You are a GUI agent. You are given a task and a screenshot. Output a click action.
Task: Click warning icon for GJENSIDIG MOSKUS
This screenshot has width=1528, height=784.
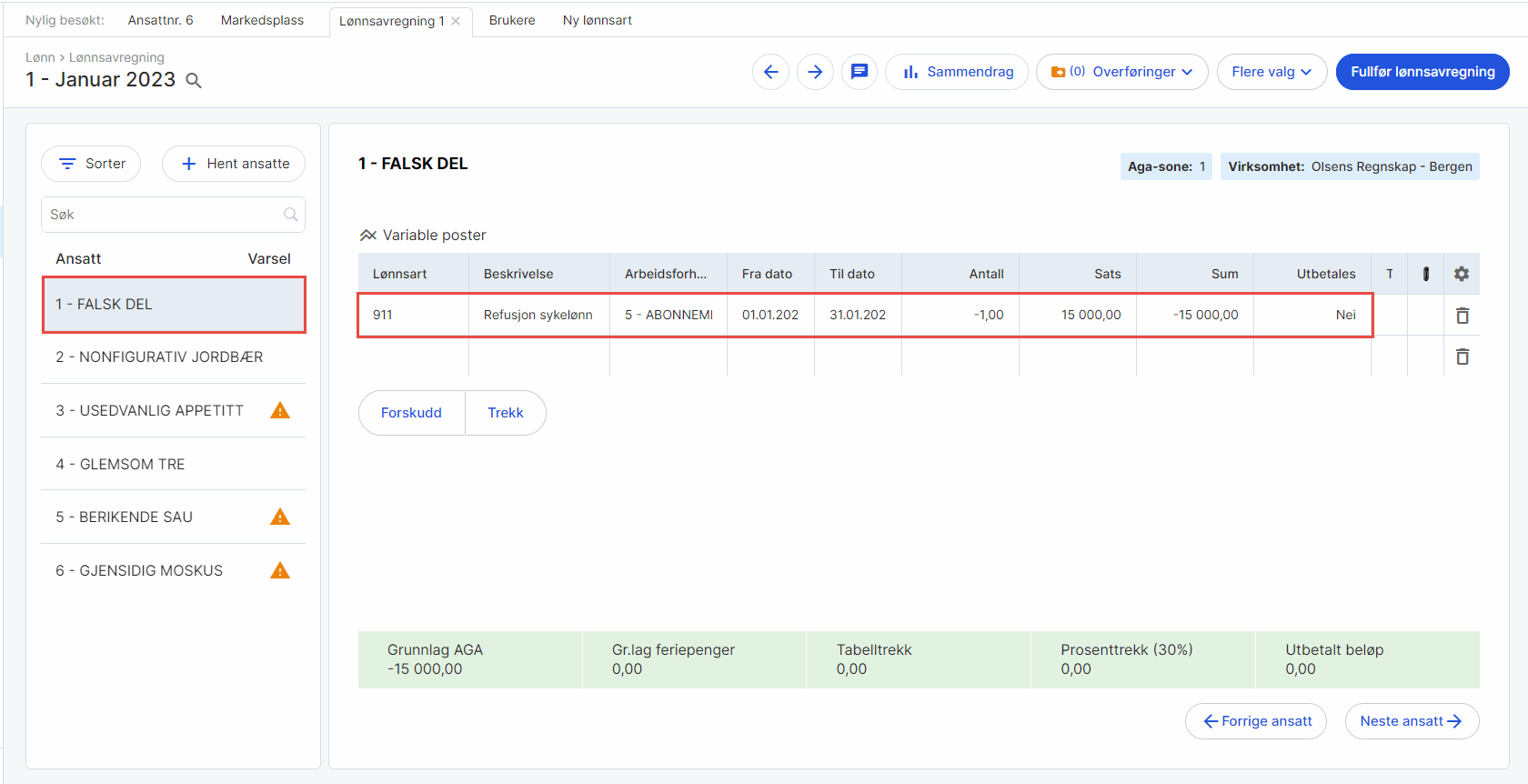280,570
